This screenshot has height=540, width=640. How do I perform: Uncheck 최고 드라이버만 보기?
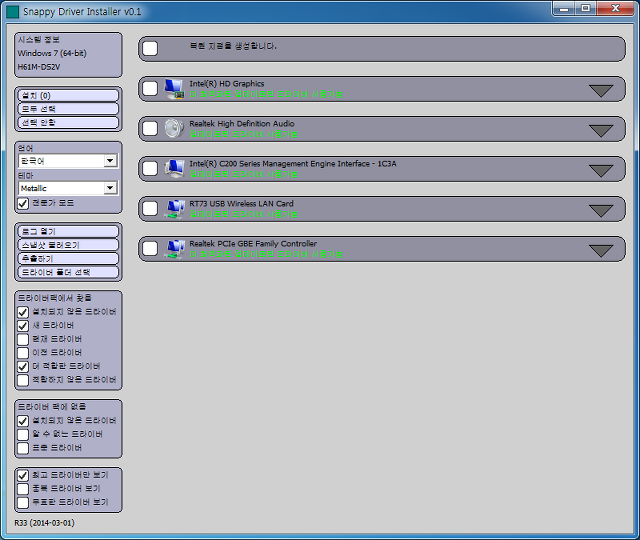pyautogui.click(x=23, y=476)
